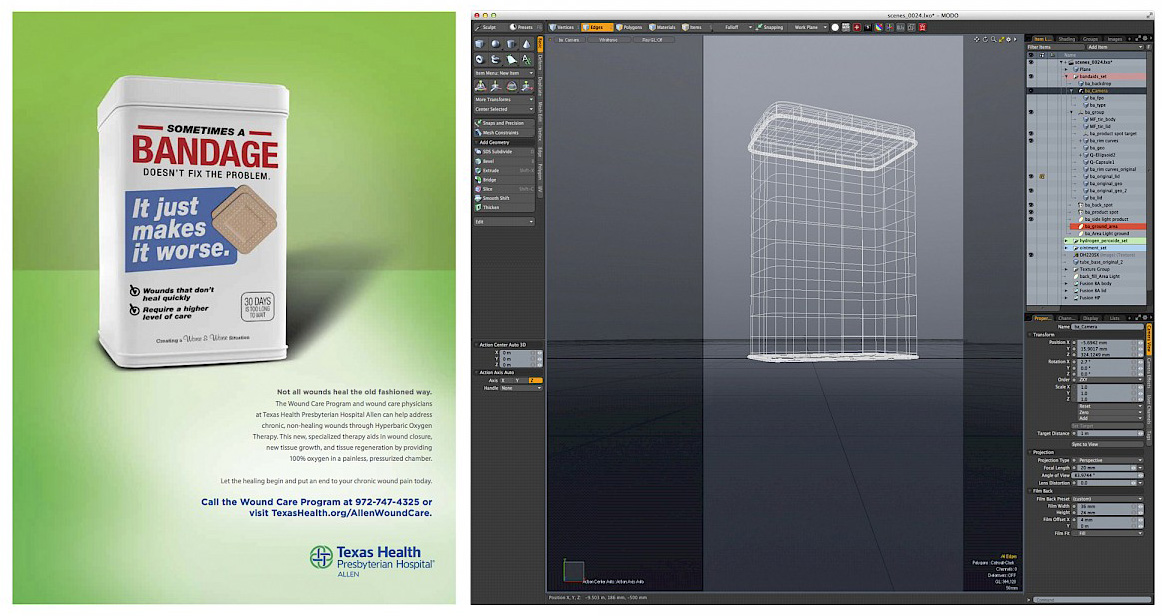Expand the ointment_set tree item

coord(1067,248)
